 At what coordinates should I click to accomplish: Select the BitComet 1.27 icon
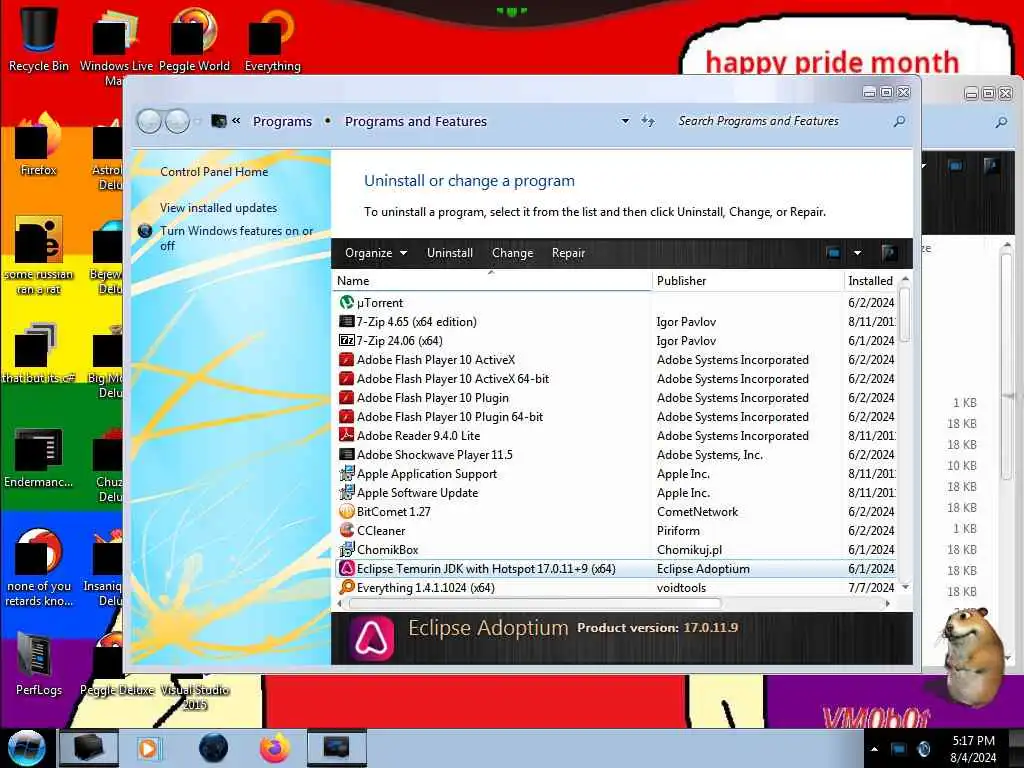(346, 511)
